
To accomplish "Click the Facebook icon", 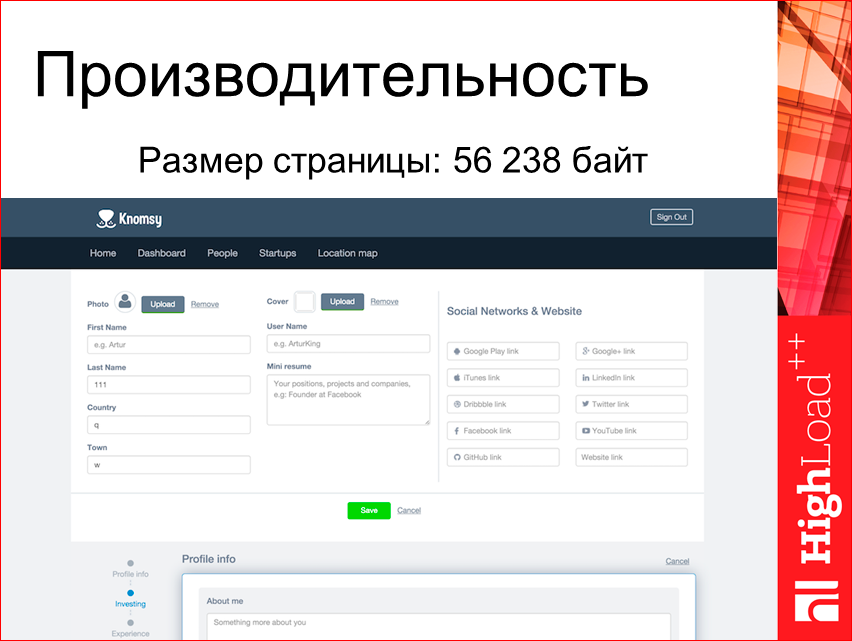I will 455,430.
